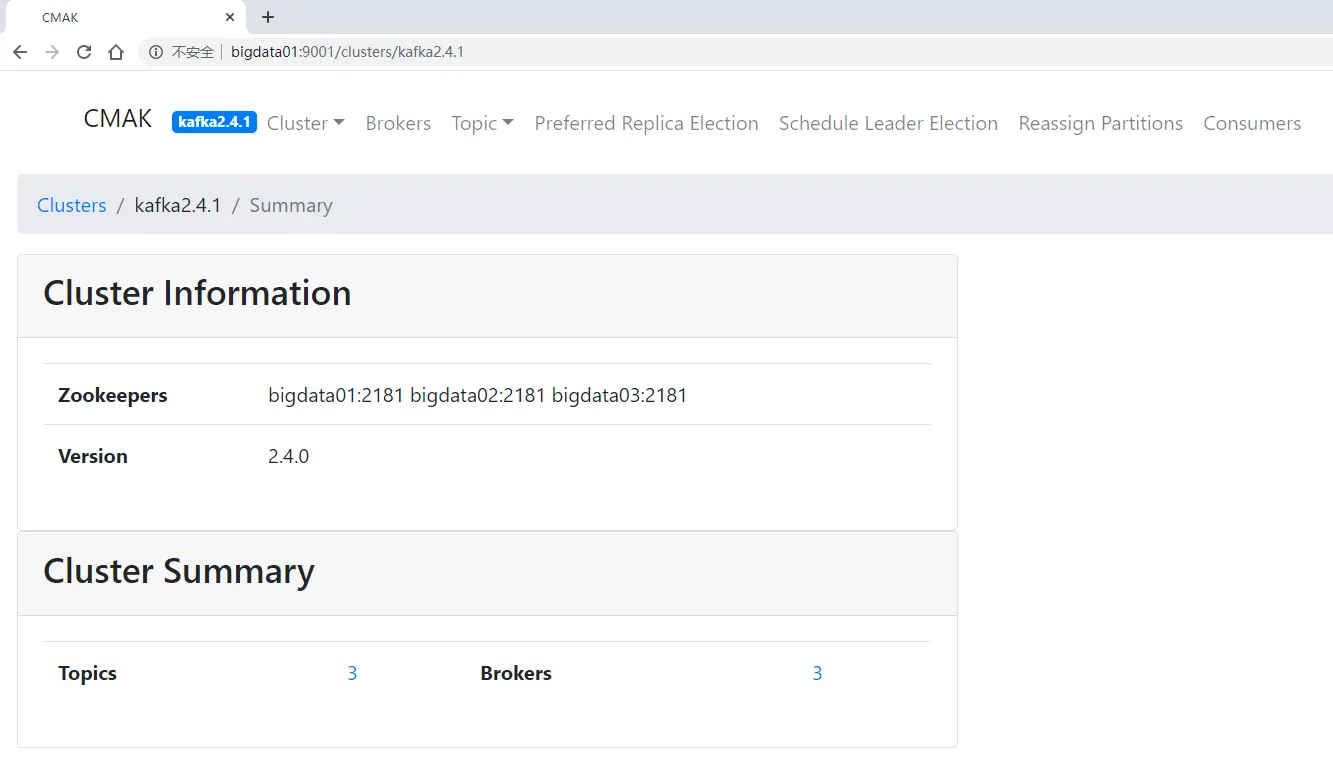
Task: Click the 不安全 security warning text
Action: coord(193,52)
